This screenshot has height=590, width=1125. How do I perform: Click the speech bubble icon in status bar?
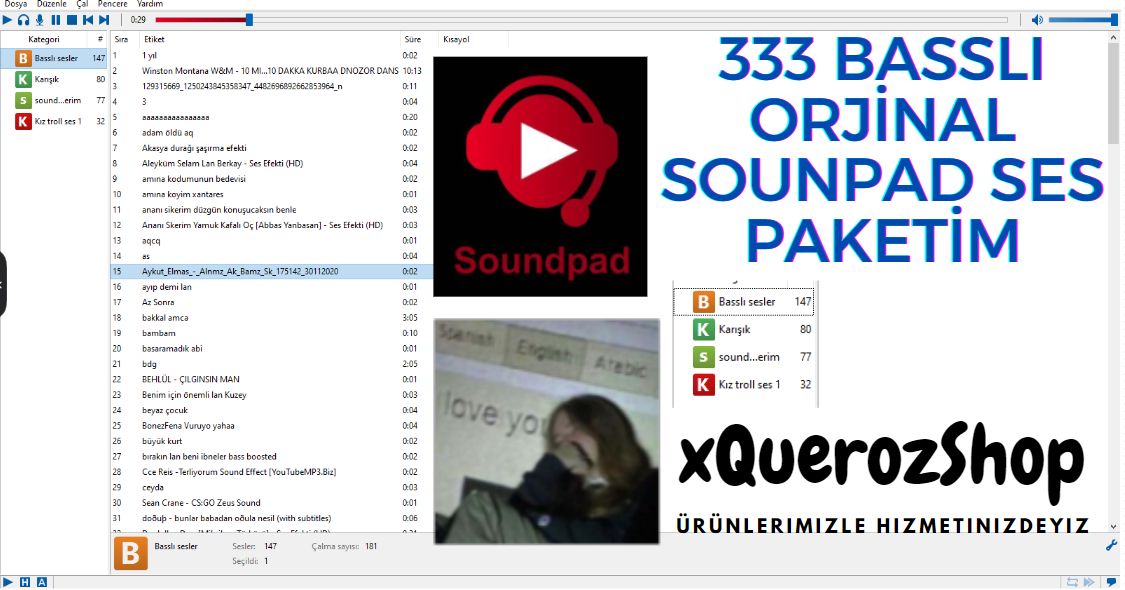pos(1111,582)
